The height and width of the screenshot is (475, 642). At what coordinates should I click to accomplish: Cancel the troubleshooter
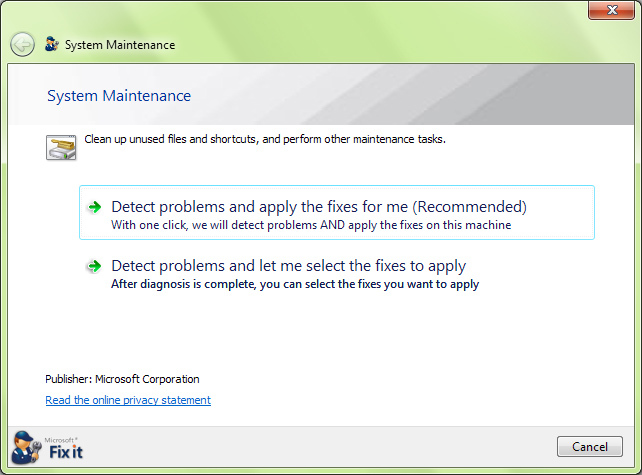(x=590, y=446)
